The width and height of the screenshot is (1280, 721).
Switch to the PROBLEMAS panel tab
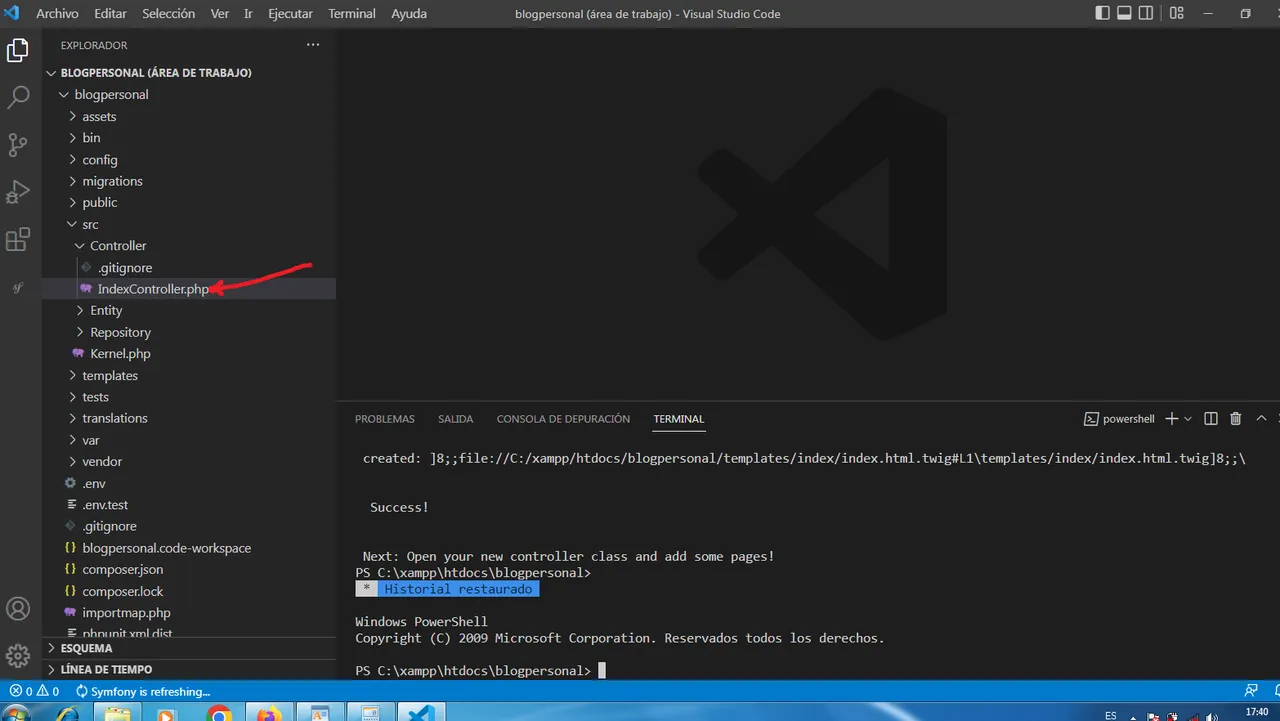[385, 419]
